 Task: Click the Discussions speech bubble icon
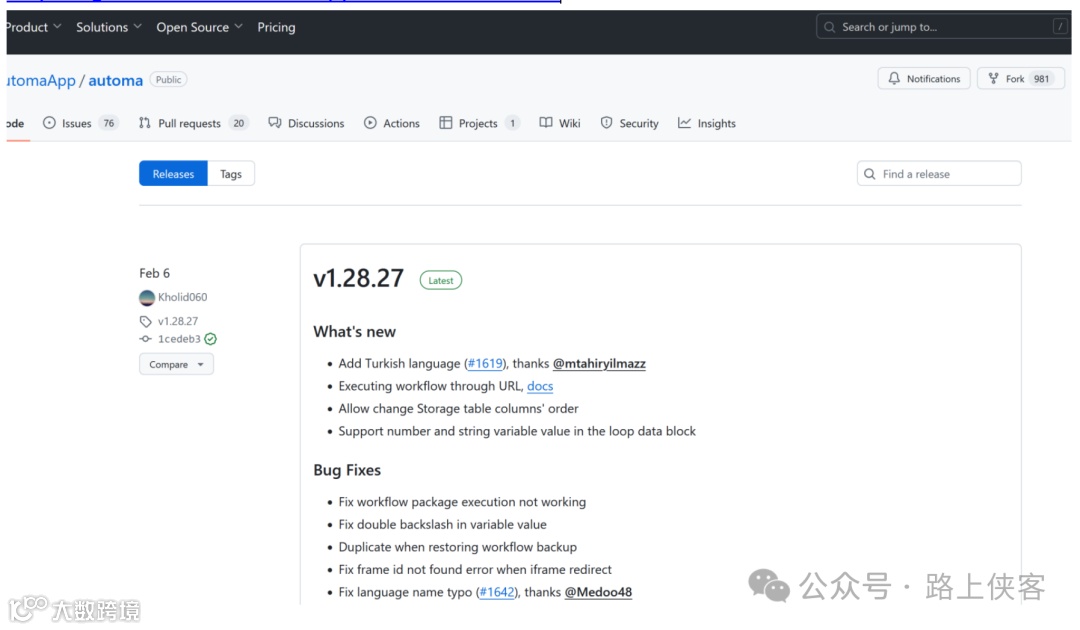pos(275,123)
